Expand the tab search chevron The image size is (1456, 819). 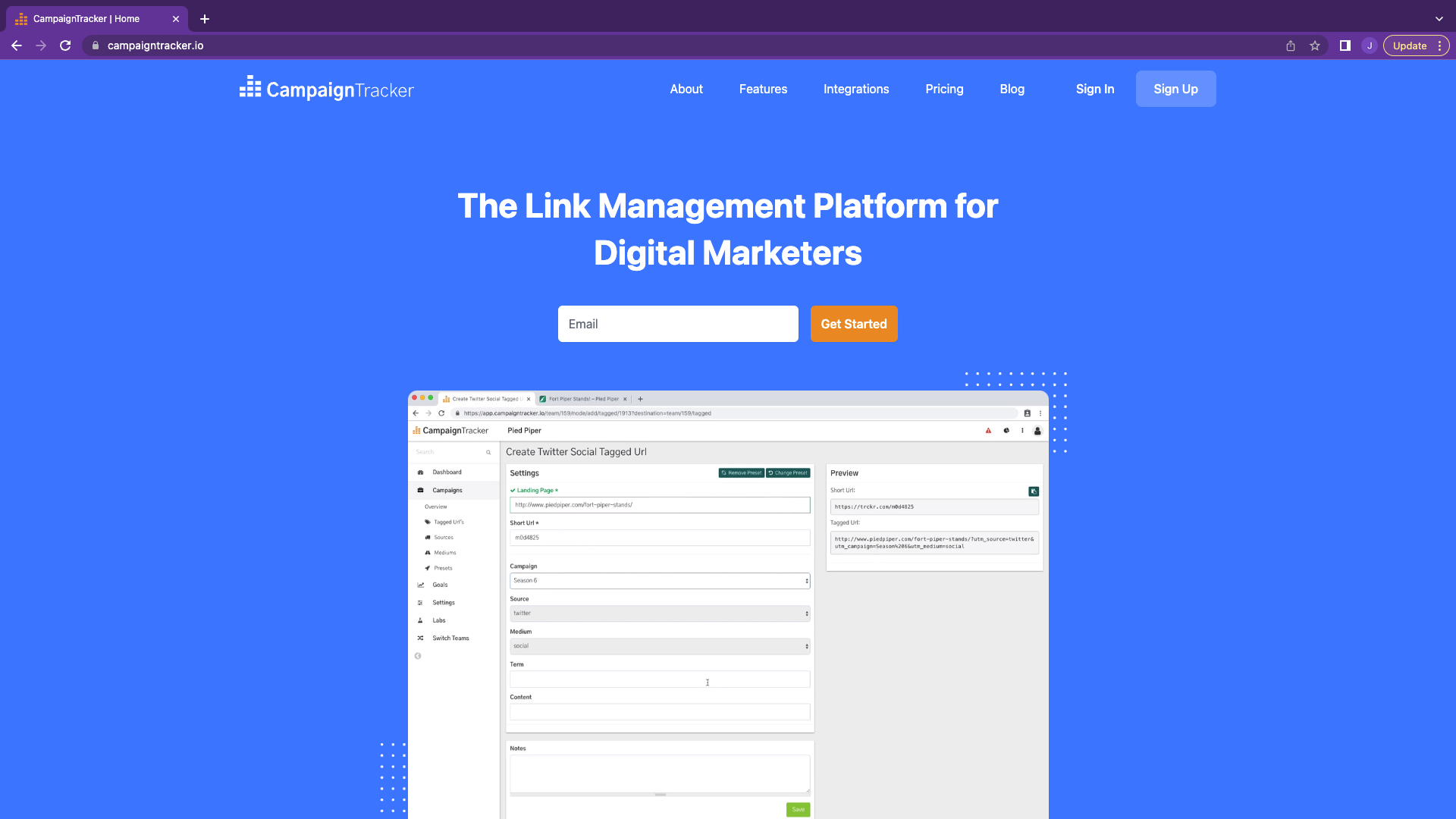point(1439,19)
